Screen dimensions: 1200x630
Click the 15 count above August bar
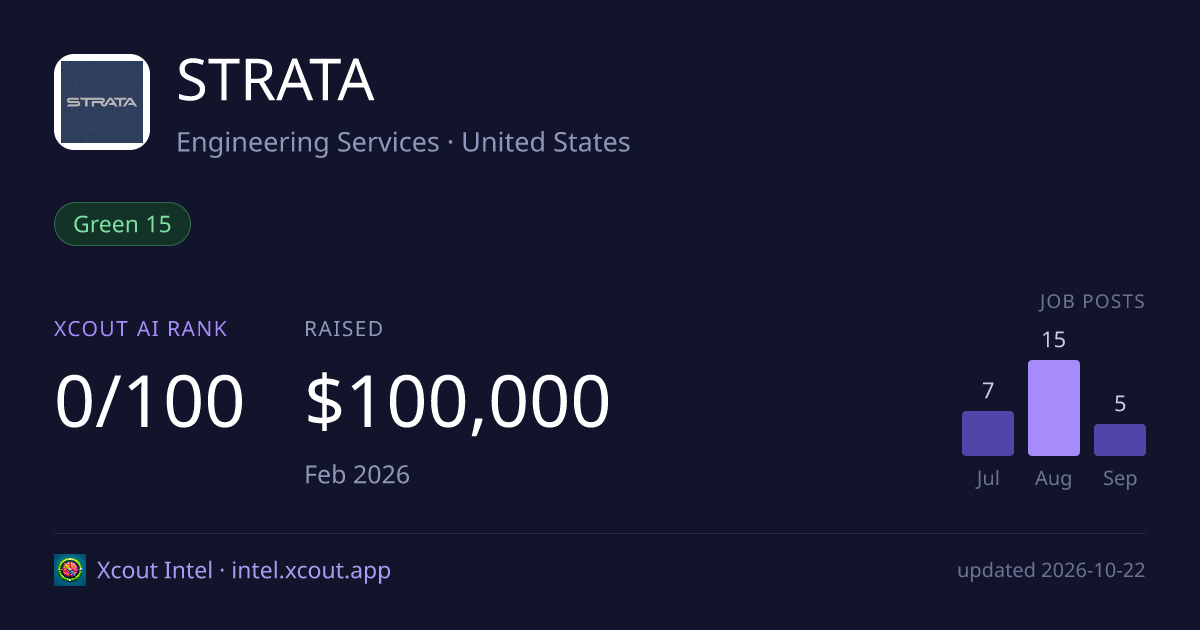tap(1054, 340)
